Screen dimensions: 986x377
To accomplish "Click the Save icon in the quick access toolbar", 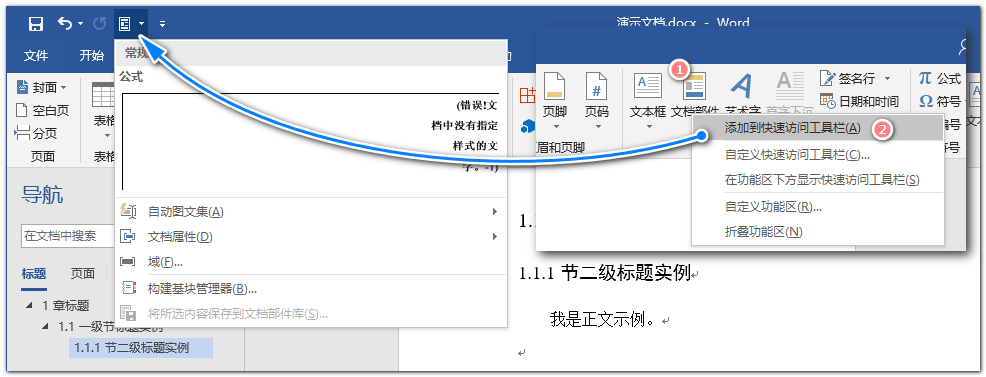I will [x=36, y=24].
